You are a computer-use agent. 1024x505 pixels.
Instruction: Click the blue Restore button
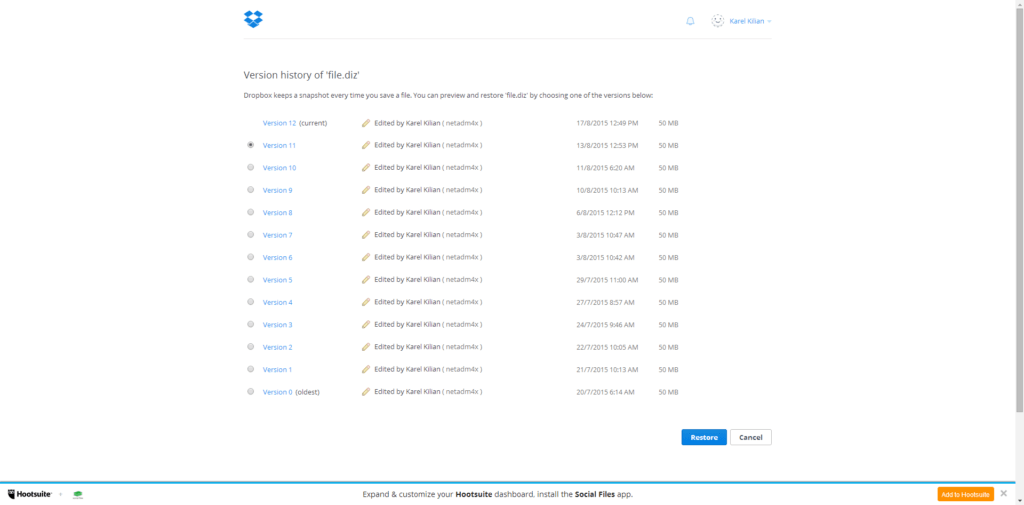[704, 437]
